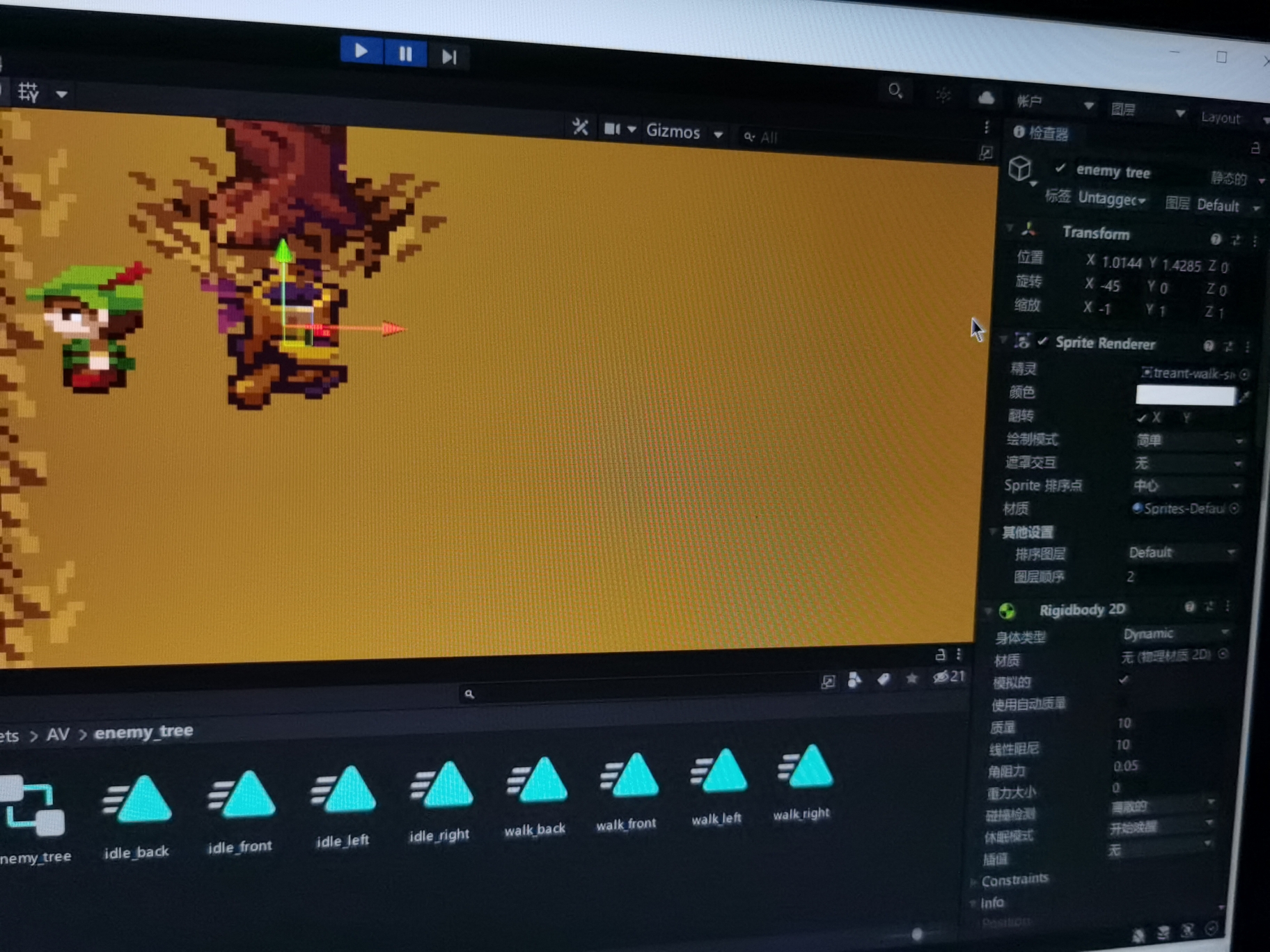Open the Transform help icon
The image size is (1270, 952).
(x=1216, y=239)
